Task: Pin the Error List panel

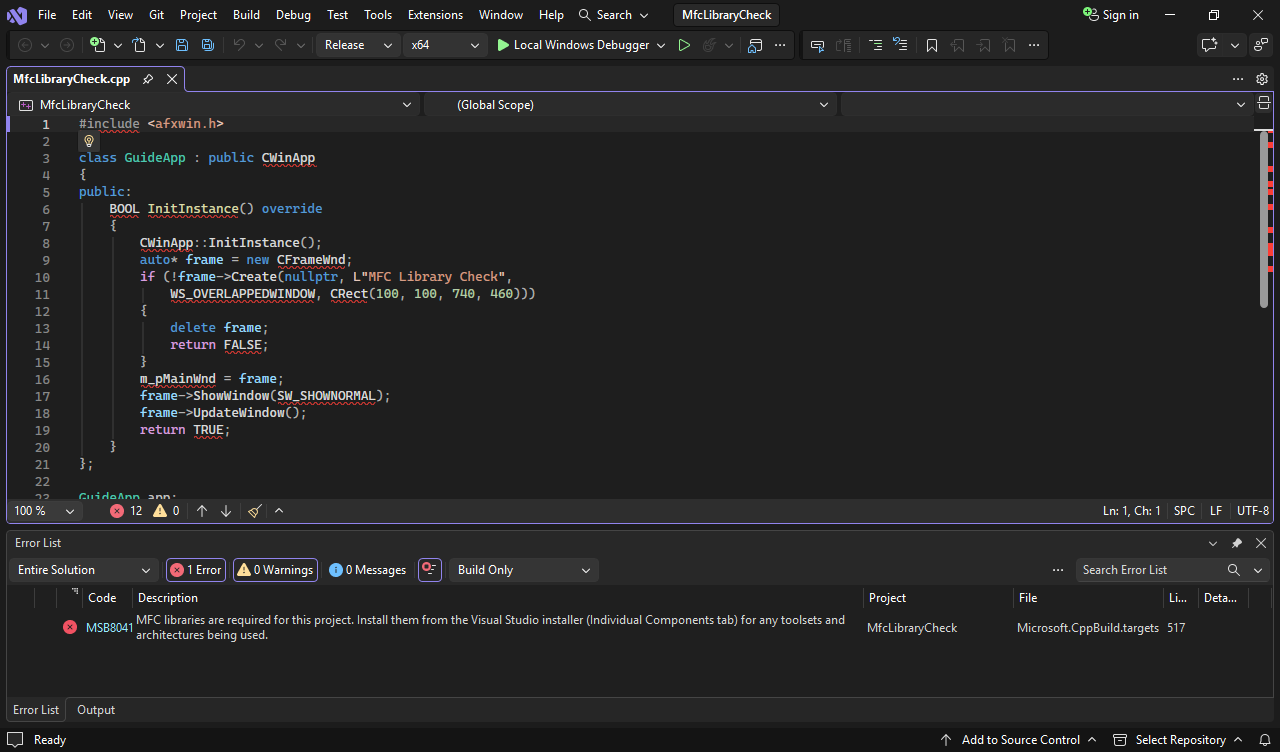Action: 1237,543
